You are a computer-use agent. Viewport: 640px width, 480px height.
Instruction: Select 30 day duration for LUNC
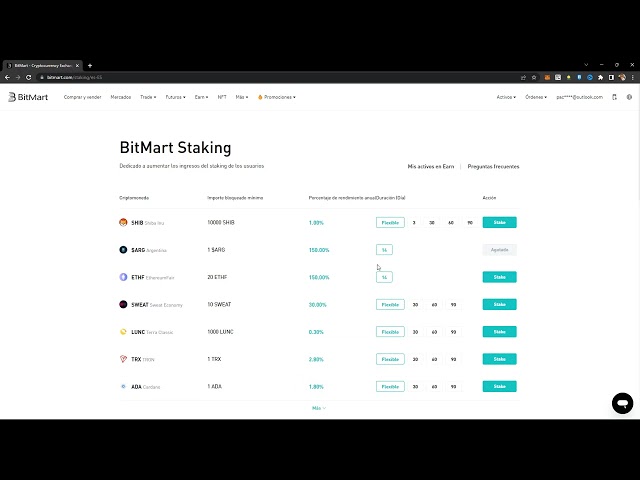[x=415, y=332]
